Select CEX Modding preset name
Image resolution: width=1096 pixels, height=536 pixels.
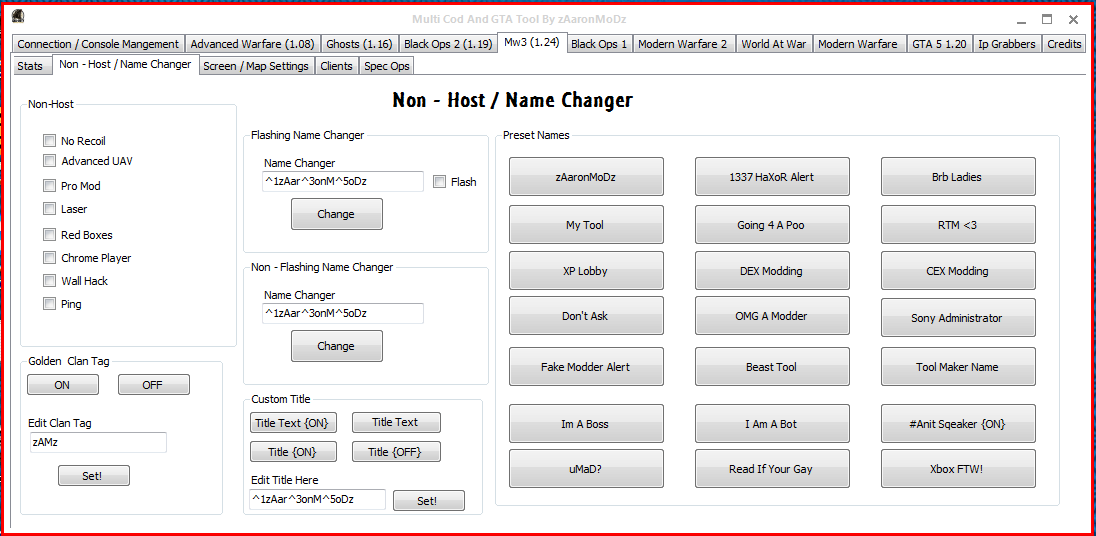(958, 270)
